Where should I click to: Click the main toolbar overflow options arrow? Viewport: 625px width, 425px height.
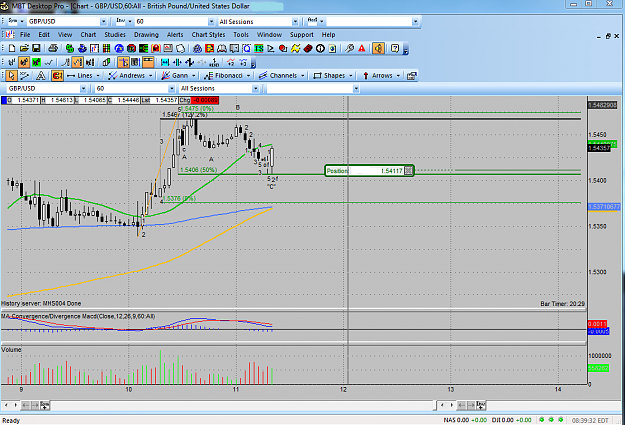[406, 50]
